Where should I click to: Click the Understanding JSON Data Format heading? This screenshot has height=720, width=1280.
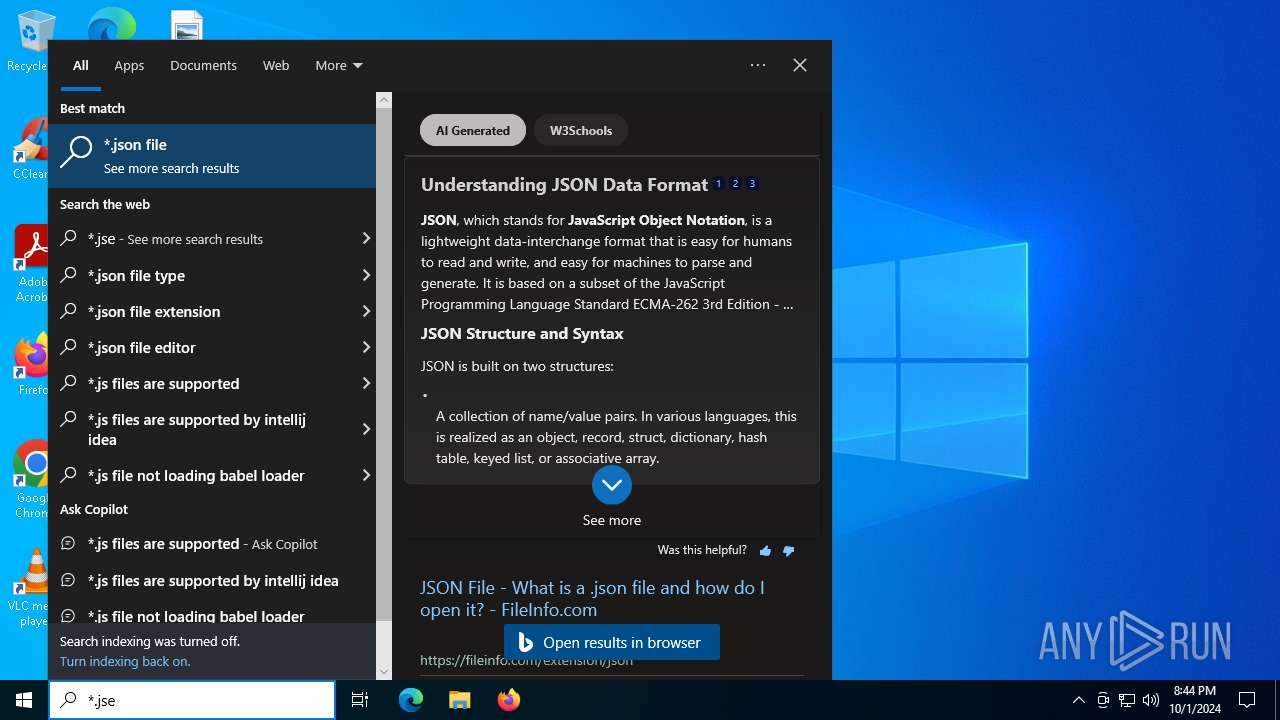click(564, 185)
